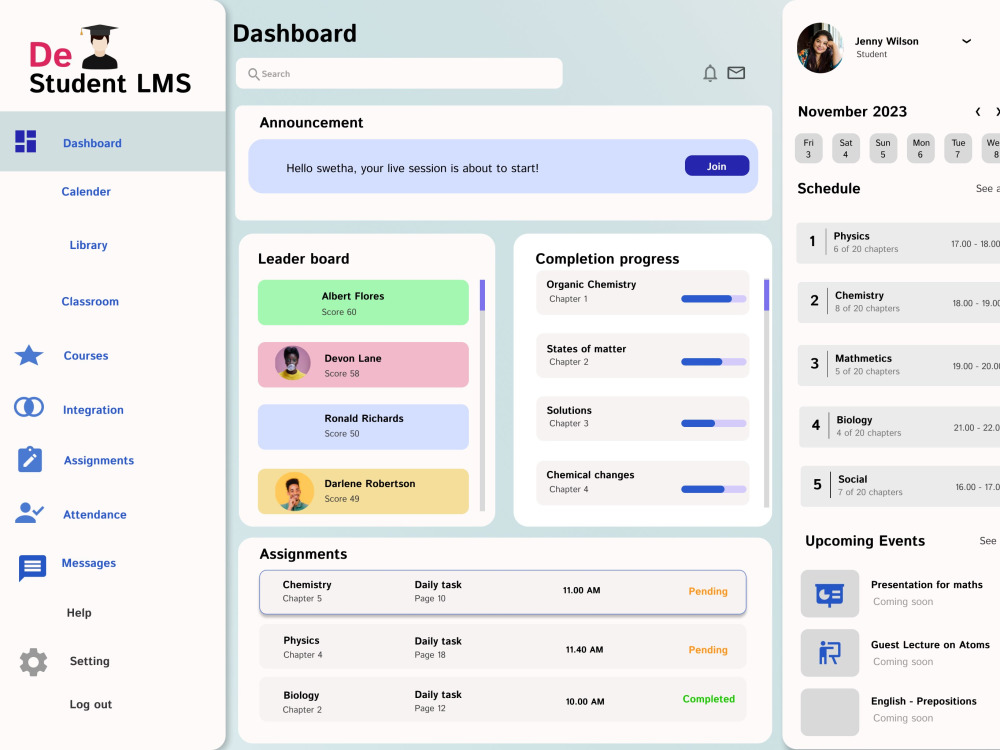Click Presentation for maths event icon
This screenshot has width=1000, height=750.
(830, 594)
